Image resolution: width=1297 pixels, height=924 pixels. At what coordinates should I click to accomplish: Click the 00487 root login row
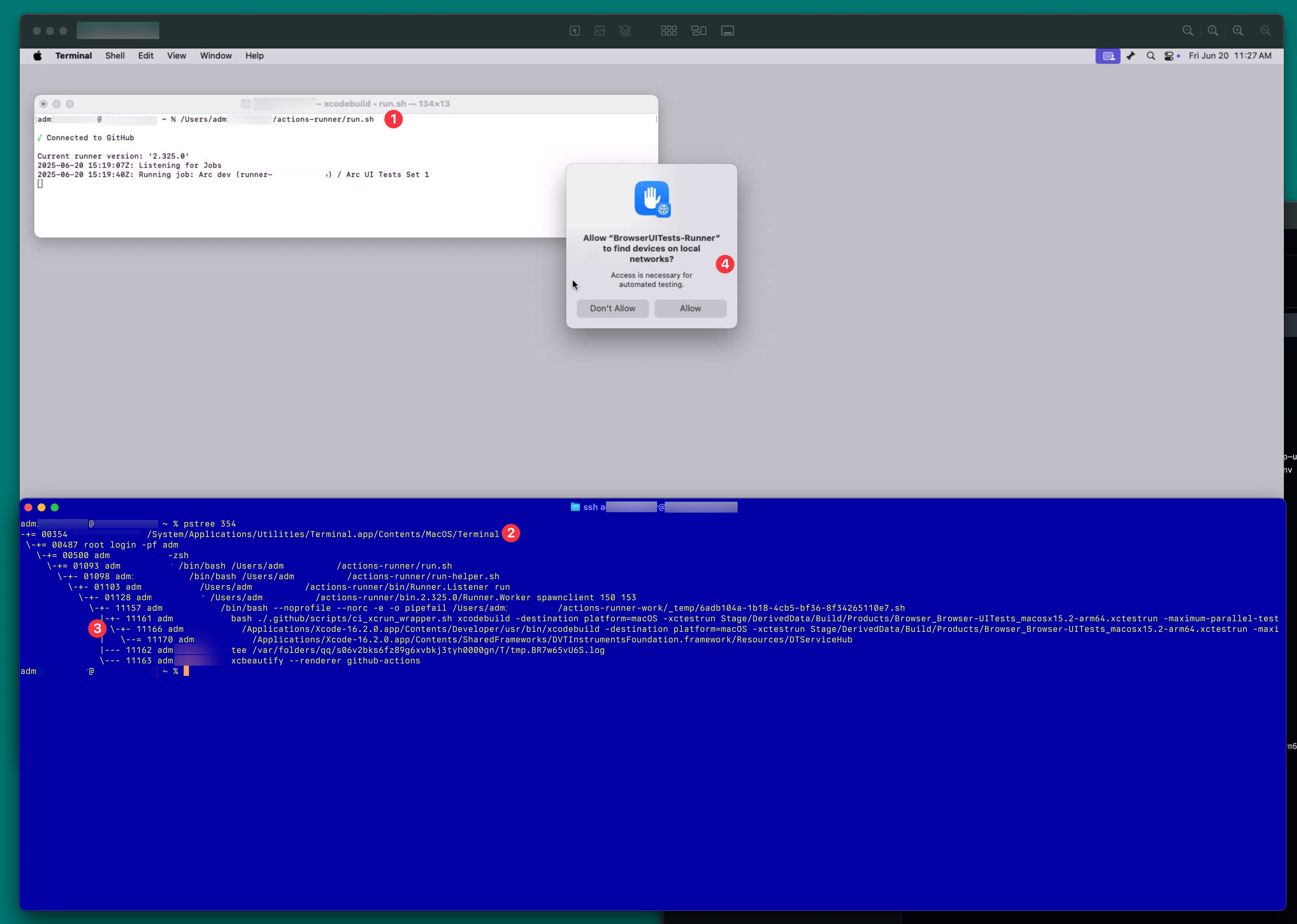click(x=102, y=545)
